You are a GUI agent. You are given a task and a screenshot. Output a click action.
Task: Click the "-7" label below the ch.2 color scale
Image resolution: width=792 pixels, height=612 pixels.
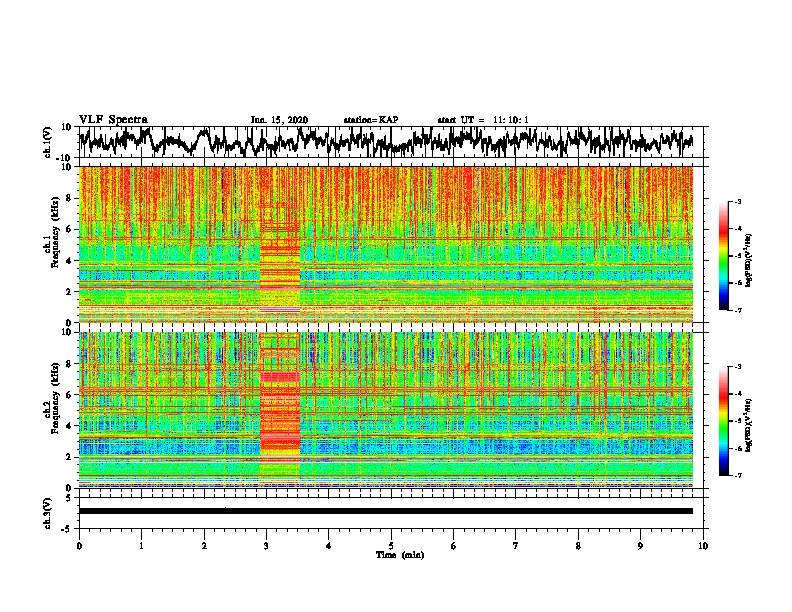(737, 475)
